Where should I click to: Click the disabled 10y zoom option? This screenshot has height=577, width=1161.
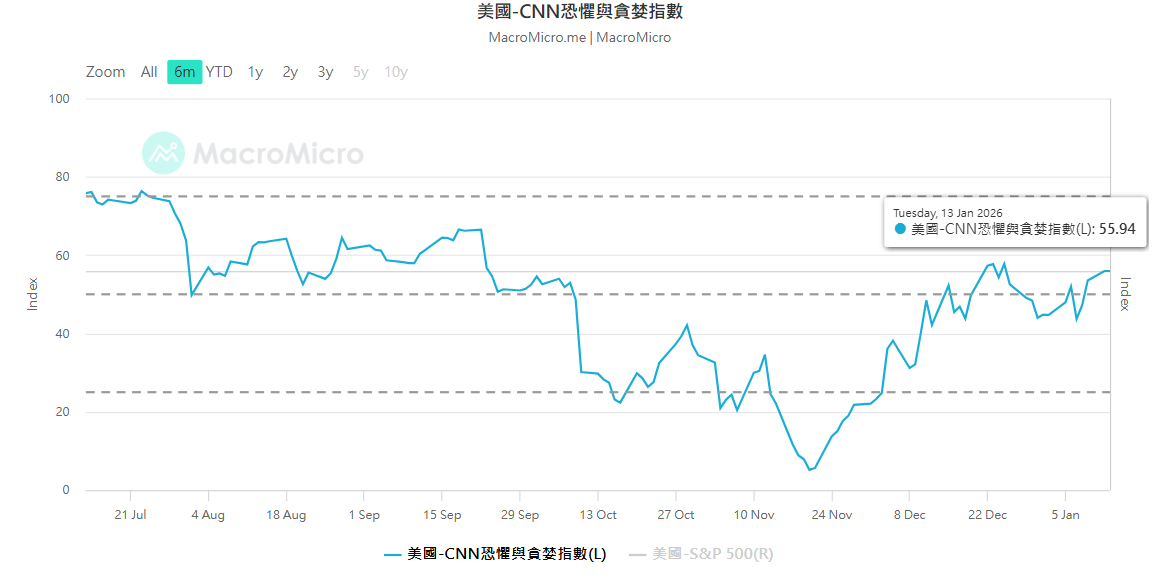click(x=396, y=72)
